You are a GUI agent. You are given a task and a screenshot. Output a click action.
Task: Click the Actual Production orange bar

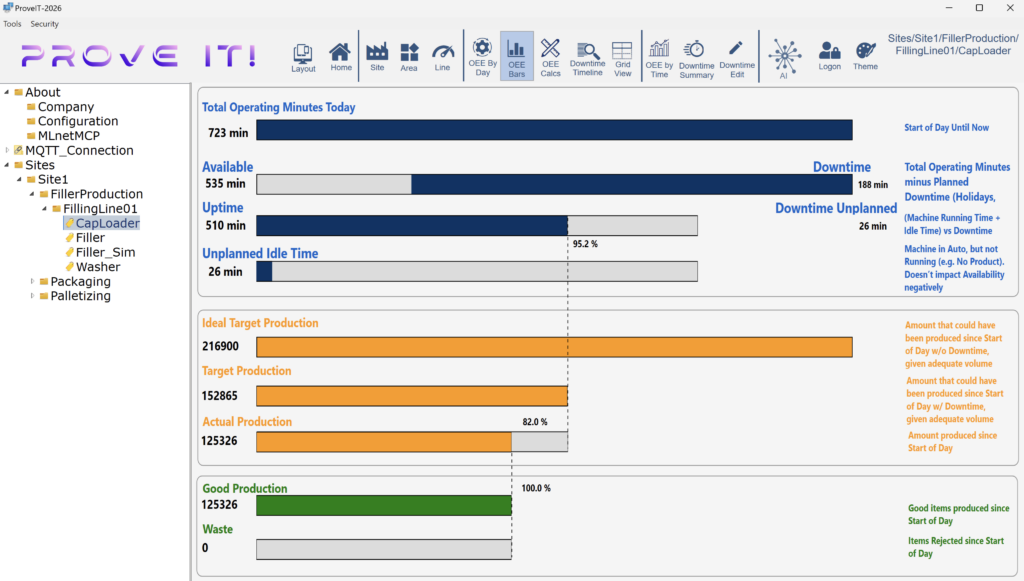click(x=384, y=442)
